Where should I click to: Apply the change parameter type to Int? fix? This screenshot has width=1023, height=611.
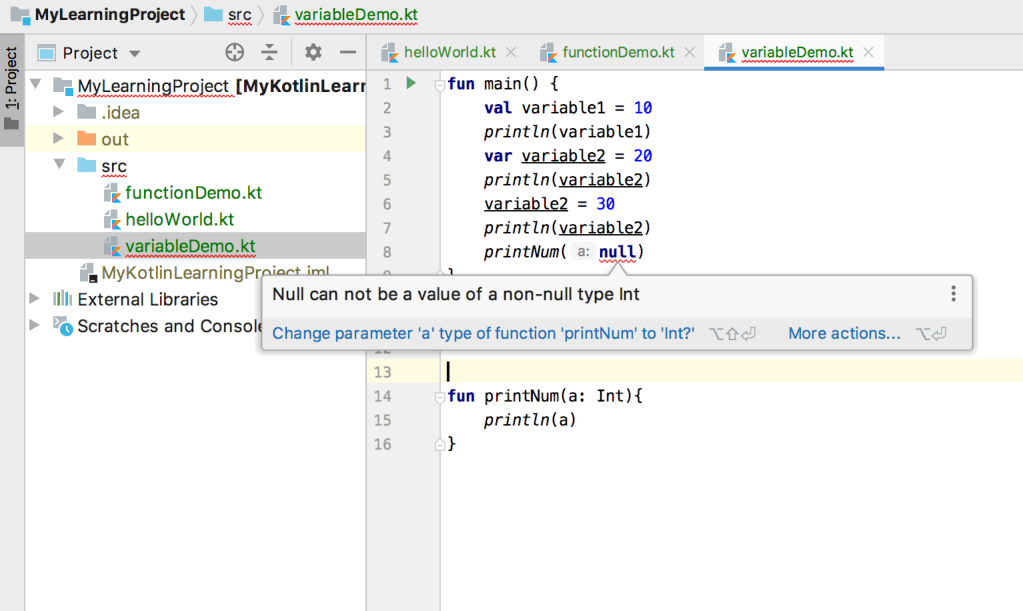pos(483,333)
